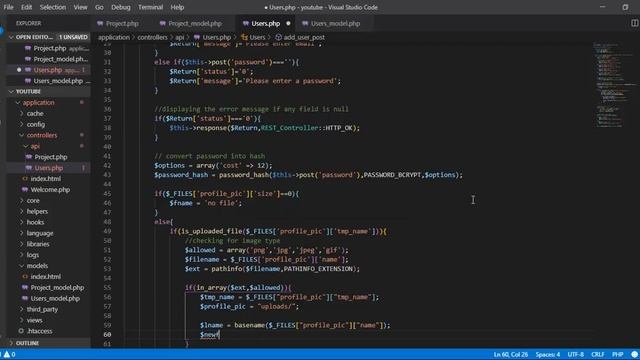This screenshot has height=360, width=640.
Task: Open Project.php in Open Editors list
Action: [x=49, y=48]
